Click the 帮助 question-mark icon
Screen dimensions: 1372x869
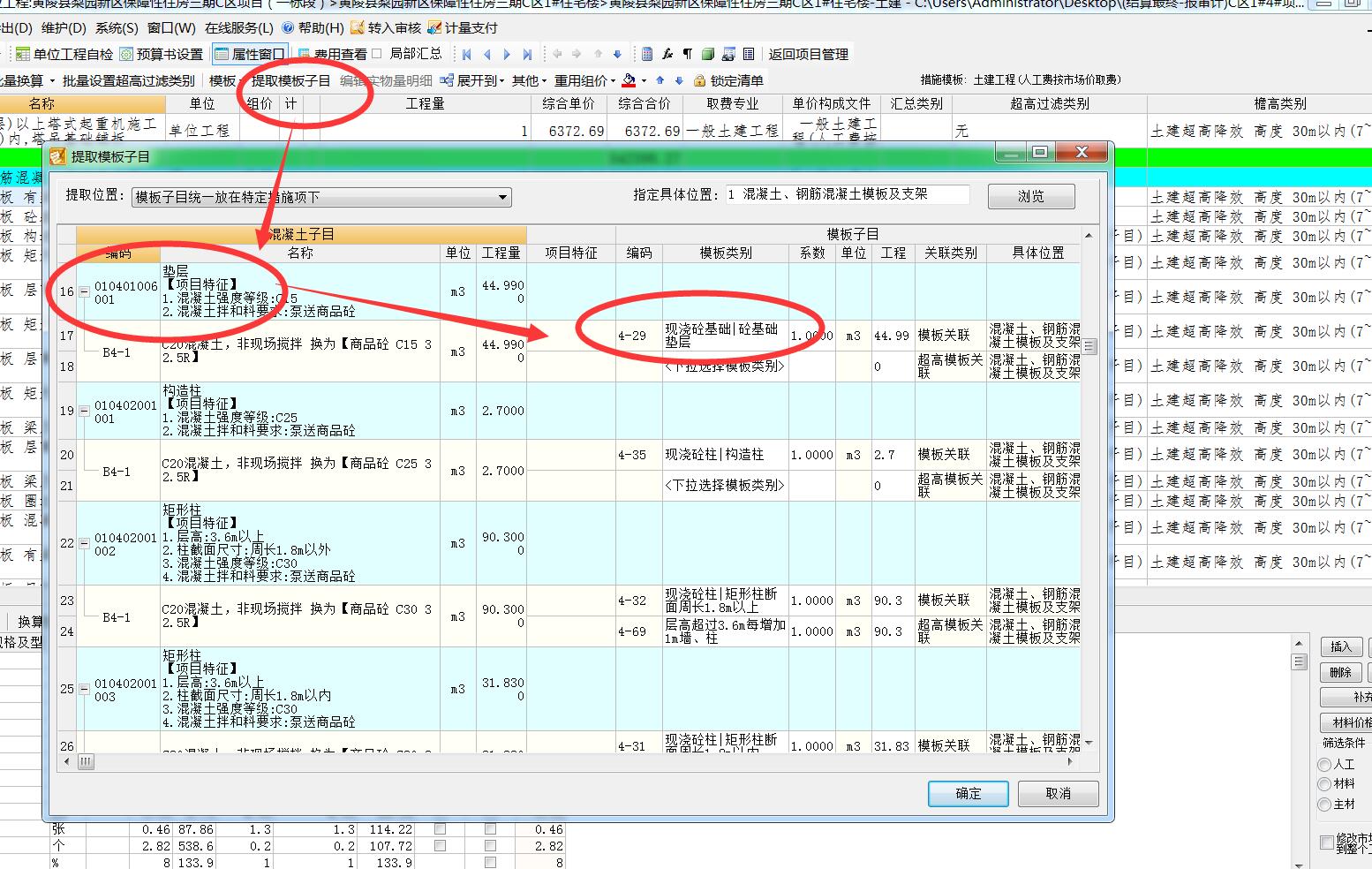(x=288, y=28)
